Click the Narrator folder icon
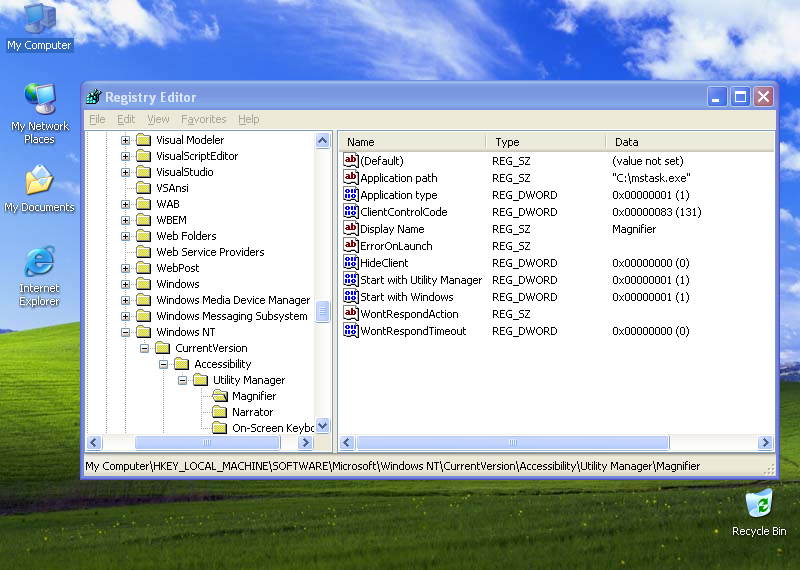Image resolution: width=800 pixels, height=570 pixels. coord(219,412)
